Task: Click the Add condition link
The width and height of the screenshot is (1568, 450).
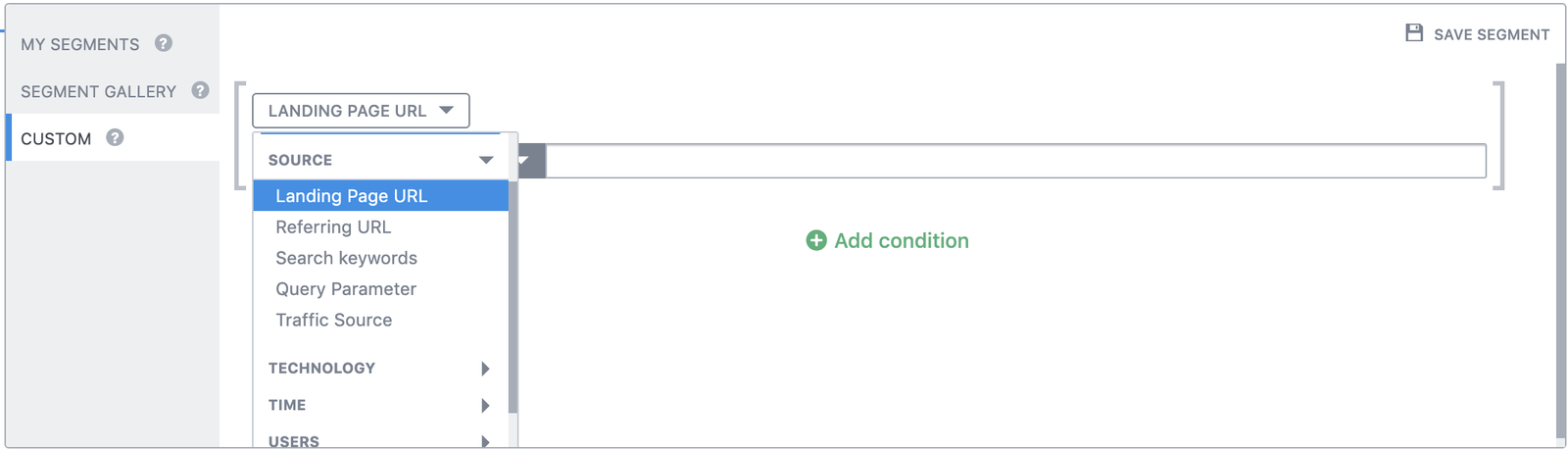Action: coord(901,240)
